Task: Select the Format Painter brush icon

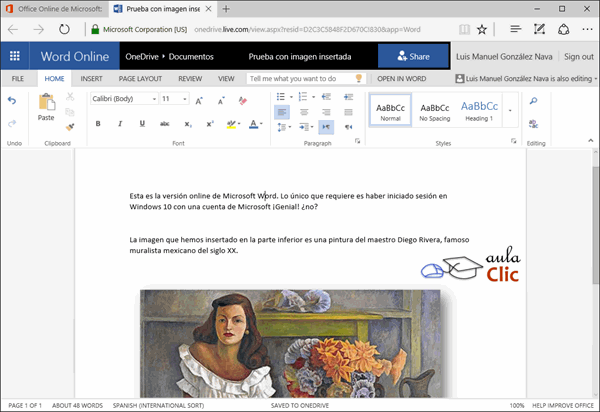Action: pos(70,127)
